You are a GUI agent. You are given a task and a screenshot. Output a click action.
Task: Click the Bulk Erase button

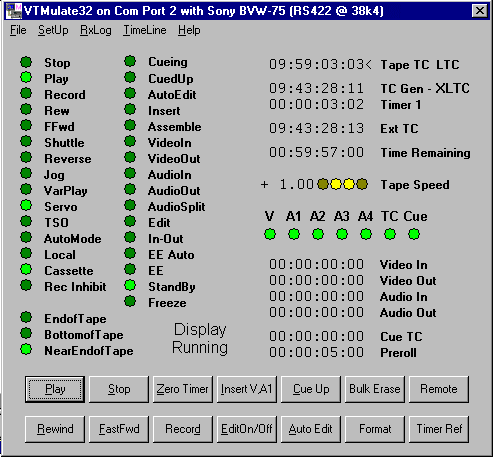375,389
